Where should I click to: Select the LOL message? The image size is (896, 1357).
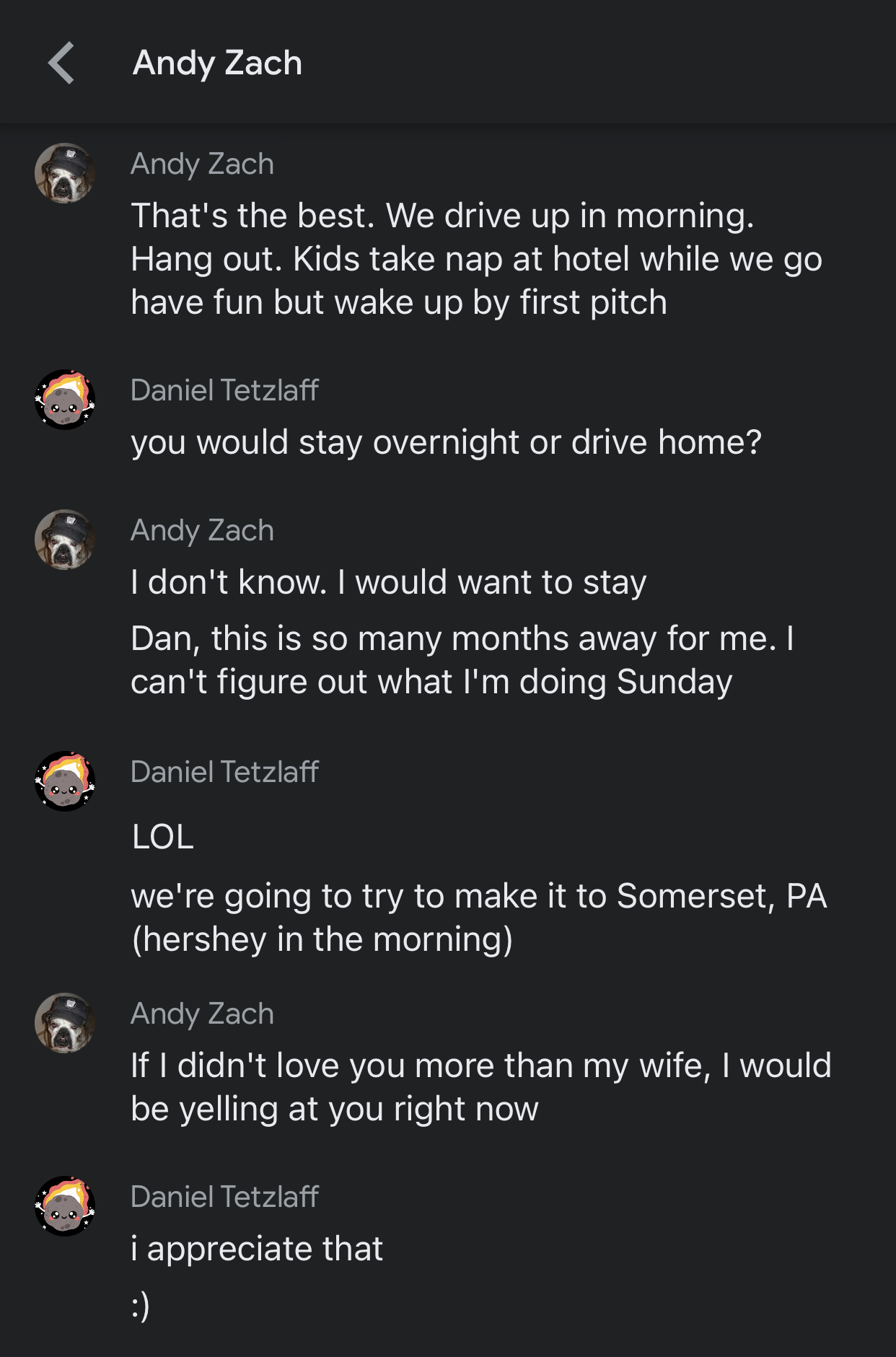pos(163,837)
